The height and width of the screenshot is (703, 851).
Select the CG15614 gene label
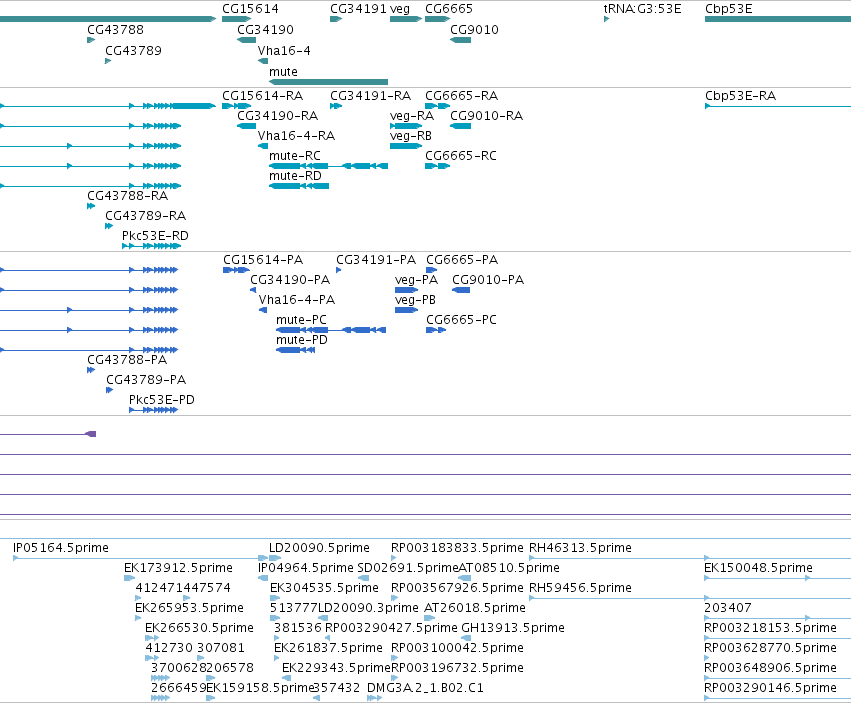(x=250, y=9)
